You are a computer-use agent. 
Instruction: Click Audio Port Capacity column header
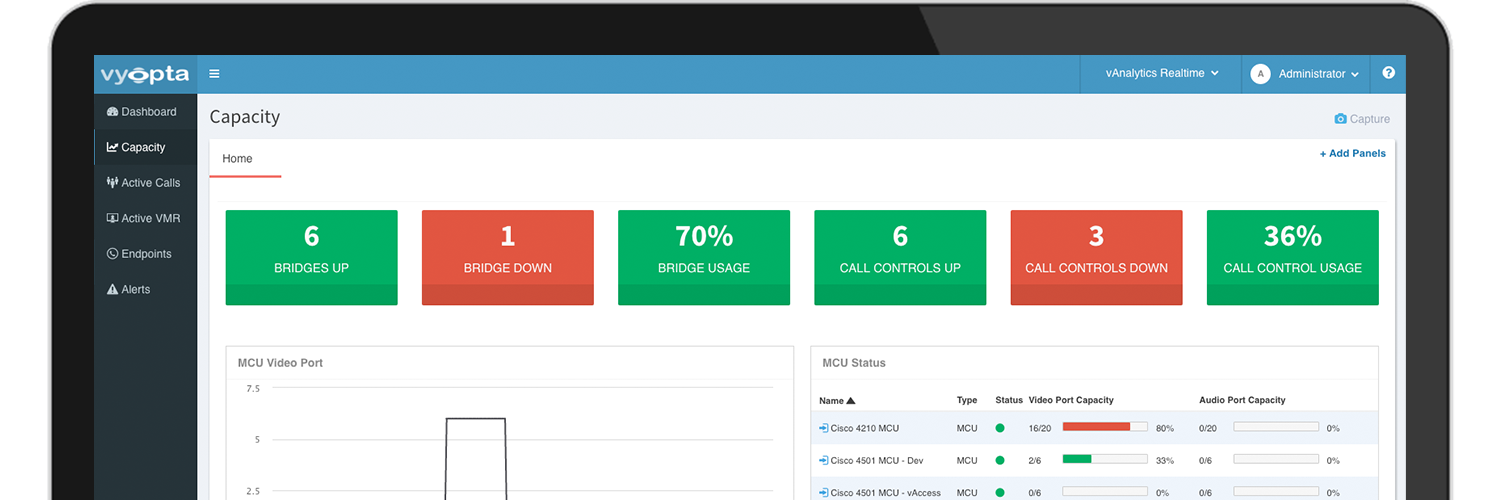point(1242,400)
